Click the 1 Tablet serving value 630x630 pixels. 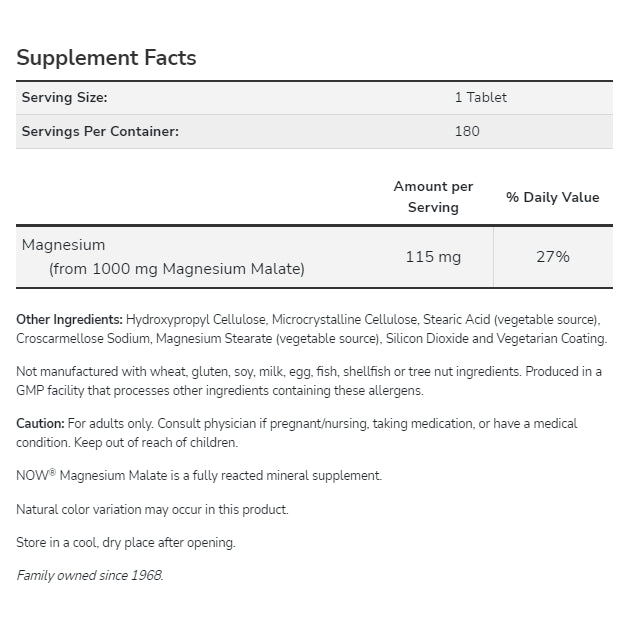[x=480, y=98]
